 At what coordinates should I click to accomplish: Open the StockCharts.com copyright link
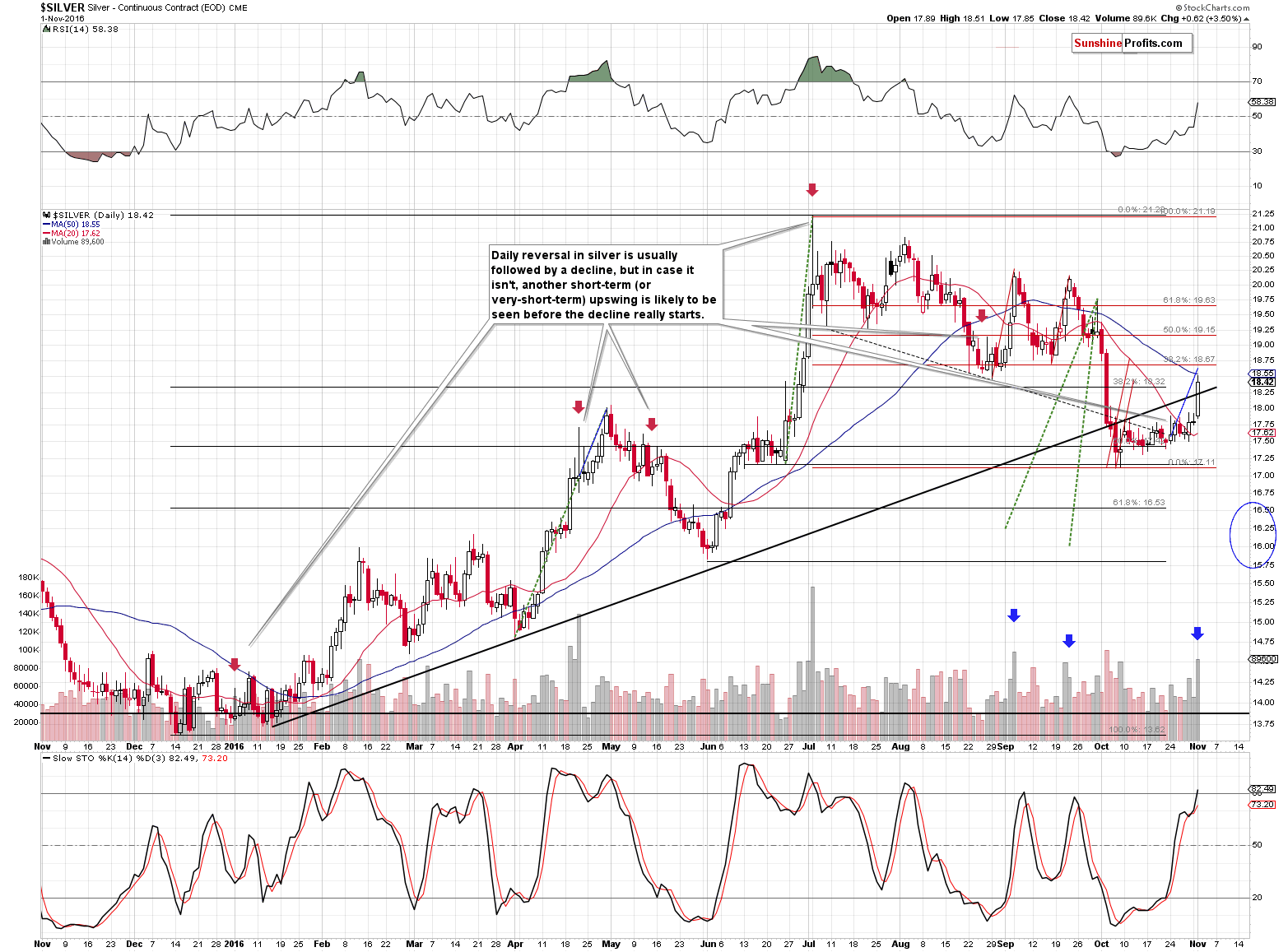pyautogui.click(x=1211, y=7)
